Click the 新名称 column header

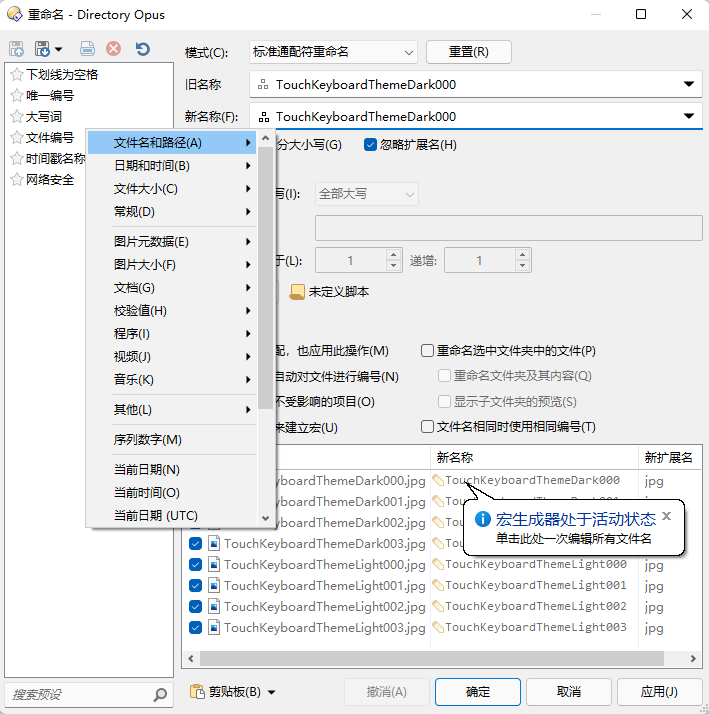tap(534, 457)
